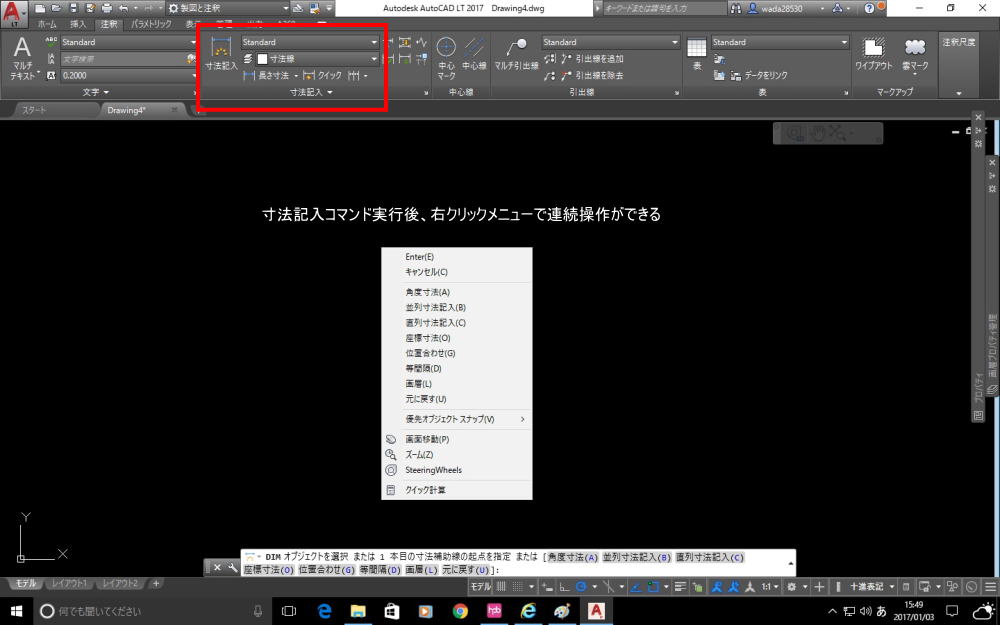1000x625 pixels.
Task: Select the 中心マーク center mark tool
Action: click(x=446, y=58)
